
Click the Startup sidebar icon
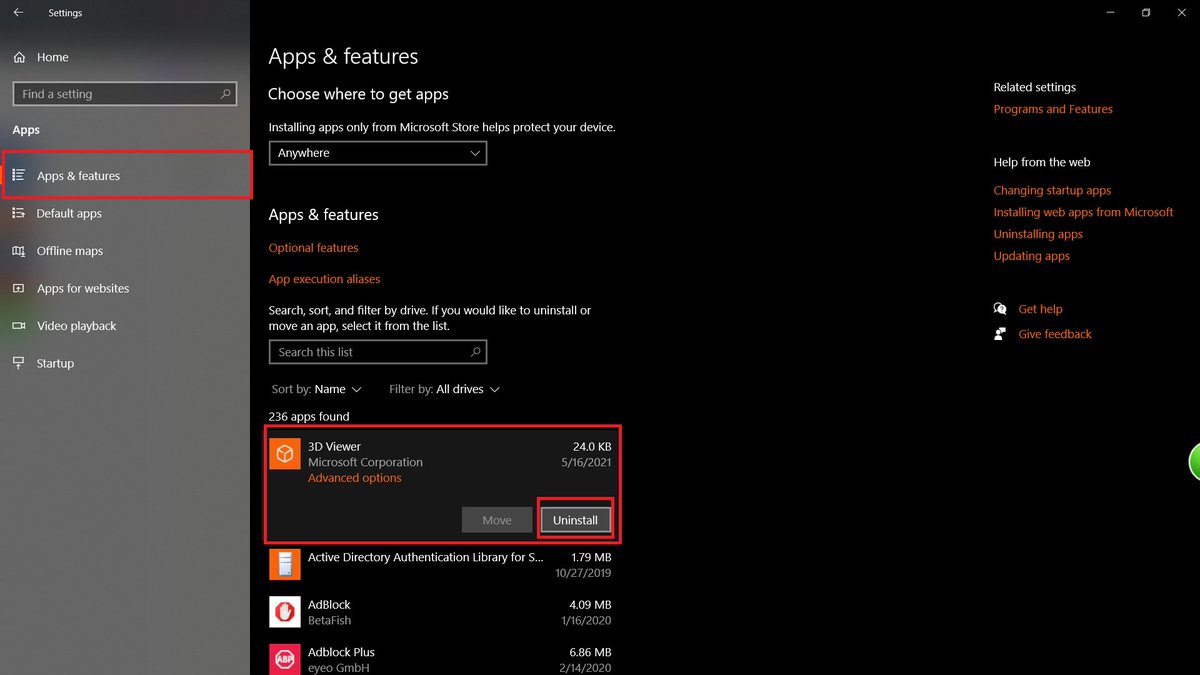pyautogui.click(x=18, y=363)
